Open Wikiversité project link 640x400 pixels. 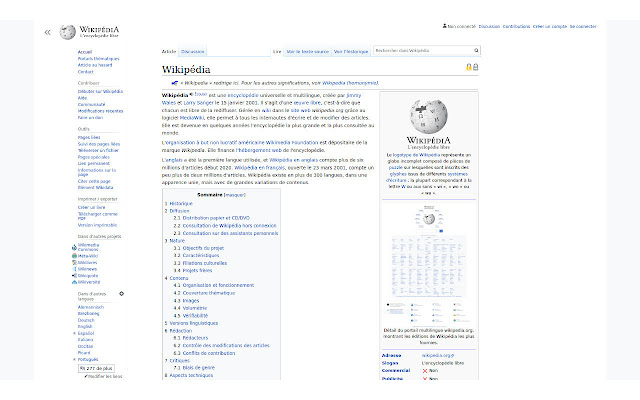click(x=89, y=282)
